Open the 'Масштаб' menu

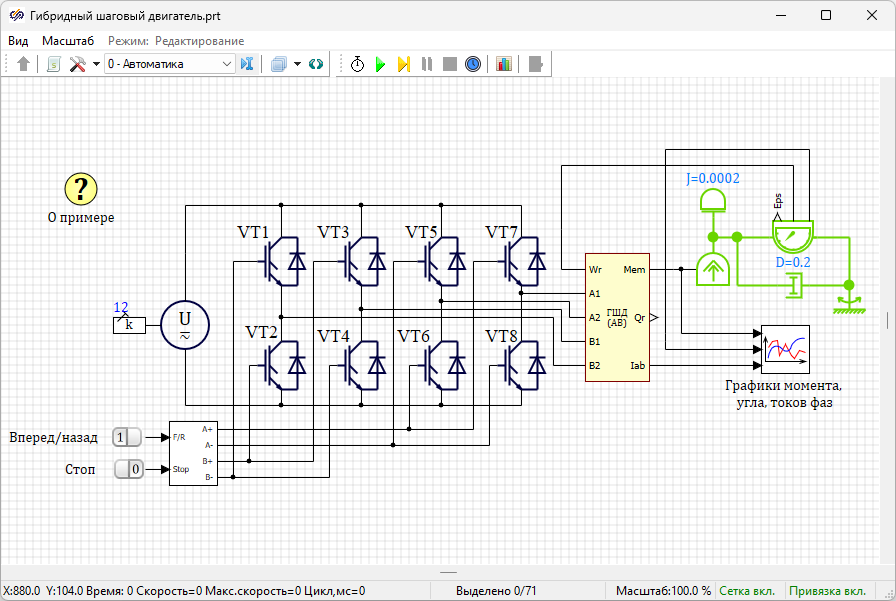point(68,41)
